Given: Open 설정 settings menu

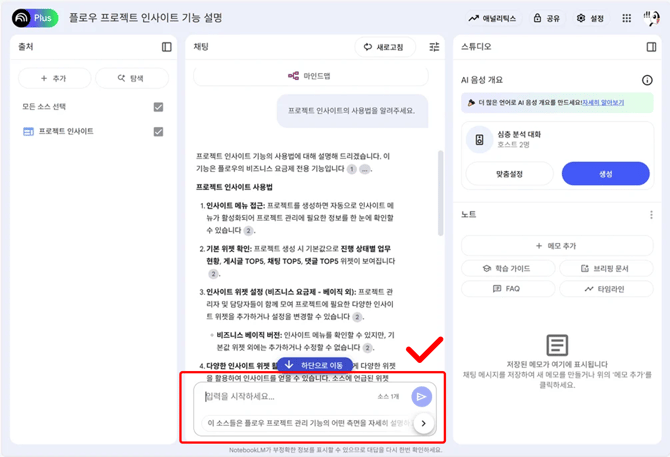Looking at the screenshot, I should pyautogui.click(x=588, y=18).
